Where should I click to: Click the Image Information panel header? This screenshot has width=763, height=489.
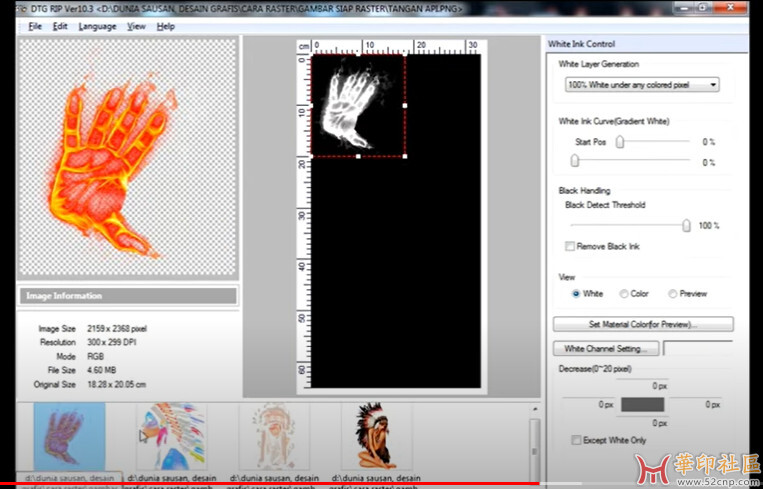[x=128, y=296]
